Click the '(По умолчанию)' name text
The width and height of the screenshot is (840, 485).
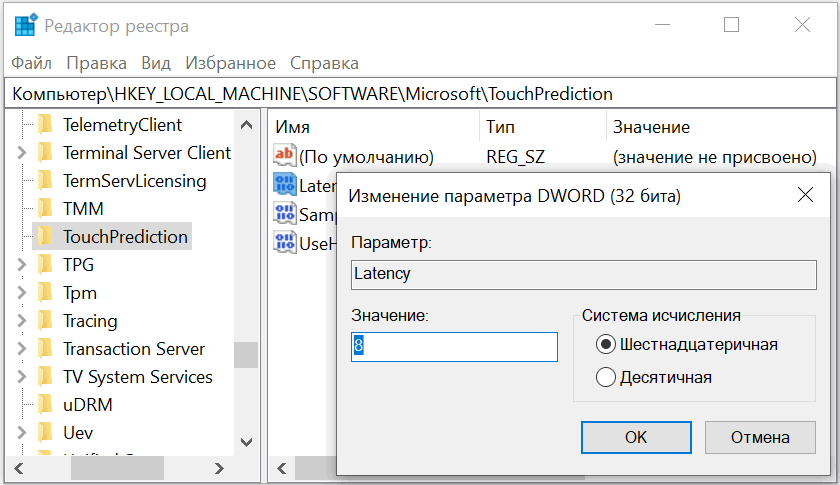pyautogui.click(x=366, y=156)
